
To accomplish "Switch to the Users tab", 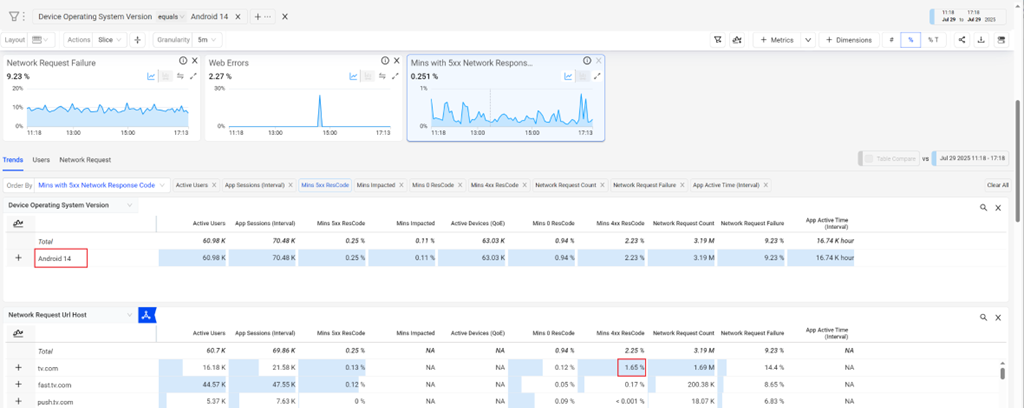I will pyautogui.click(x=41, y=159).
